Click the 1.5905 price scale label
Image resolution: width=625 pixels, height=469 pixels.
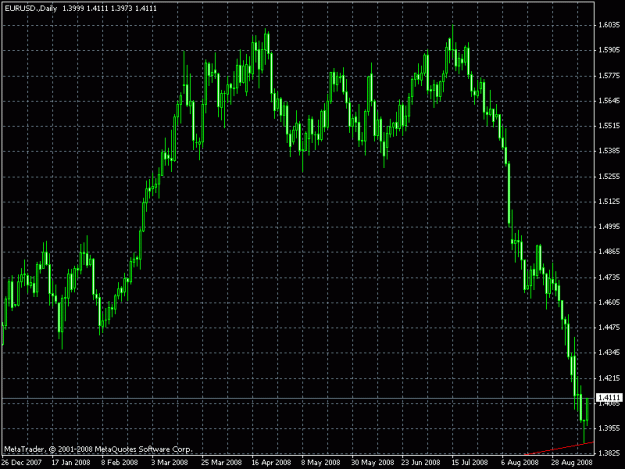coord(609,50)
